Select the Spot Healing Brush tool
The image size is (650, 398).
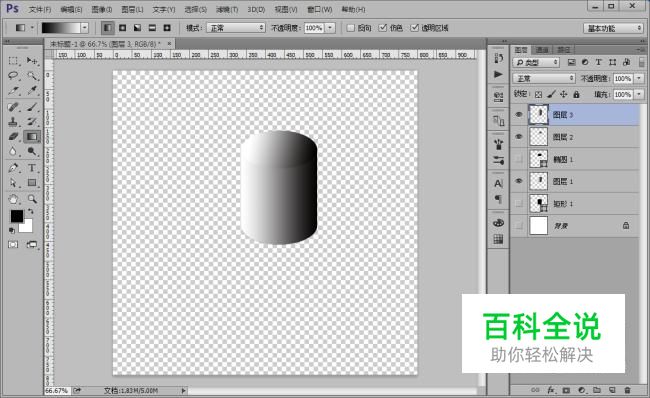click(x=13, y=107)
